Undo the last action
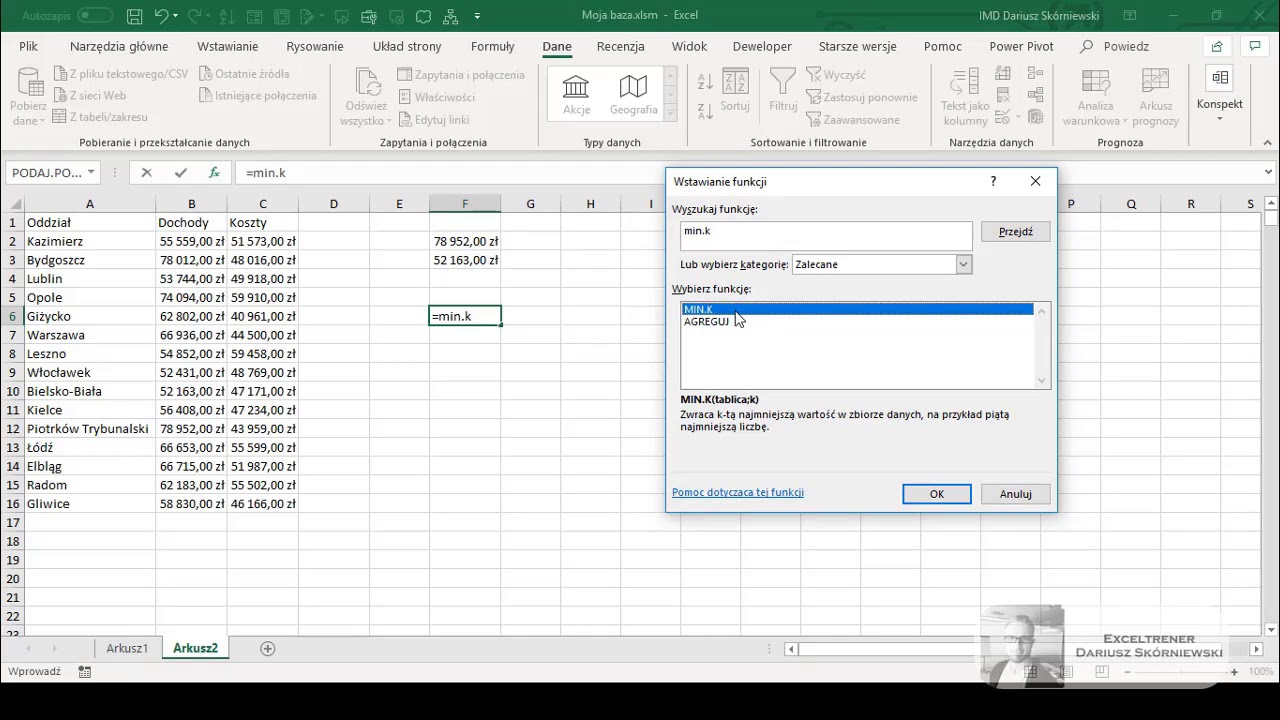1280x720 pixels. pyautogui.click(x=161, y=16)
